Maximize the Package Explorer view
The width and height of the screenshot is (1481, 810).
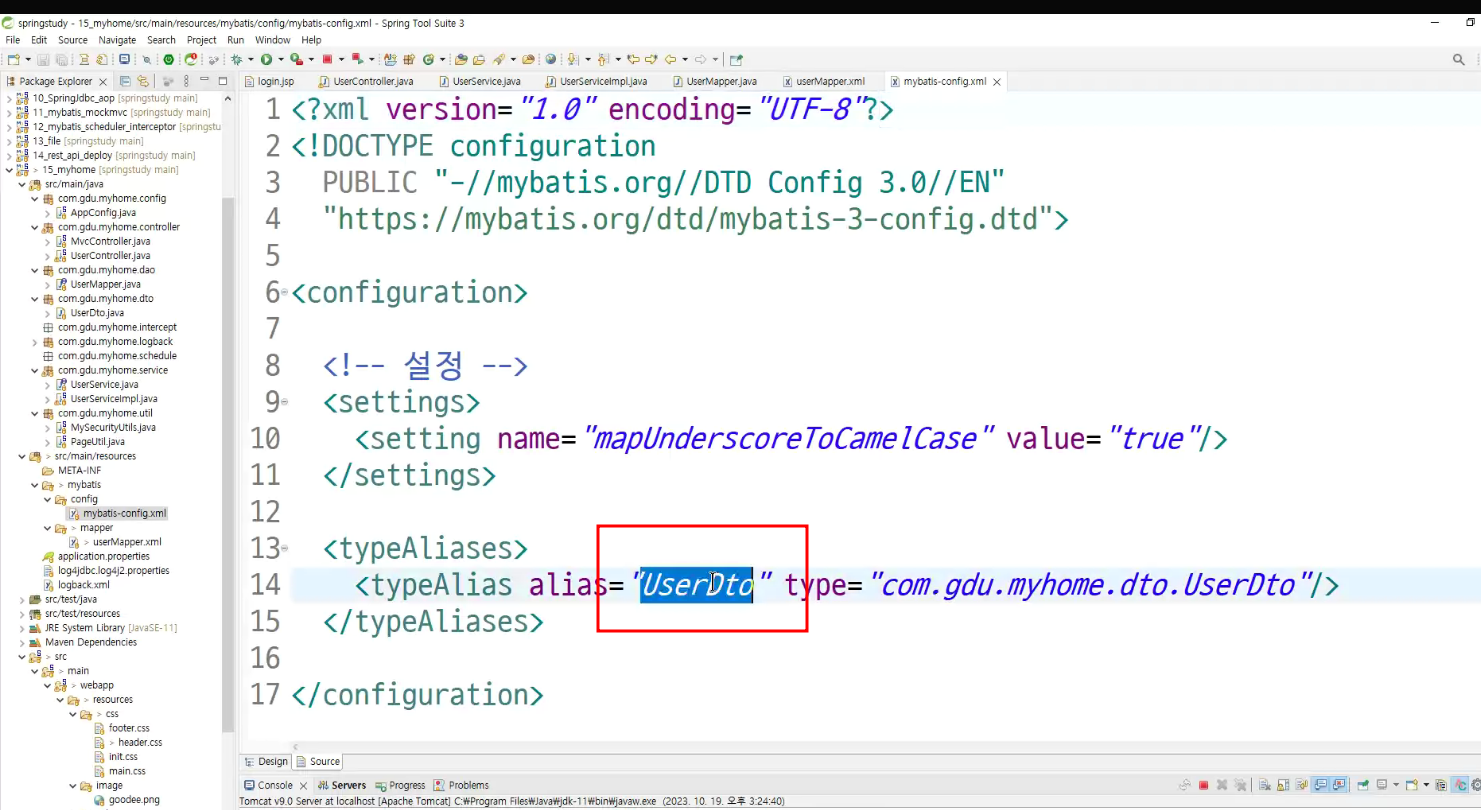pyautogui.click(x=223, y=81)
